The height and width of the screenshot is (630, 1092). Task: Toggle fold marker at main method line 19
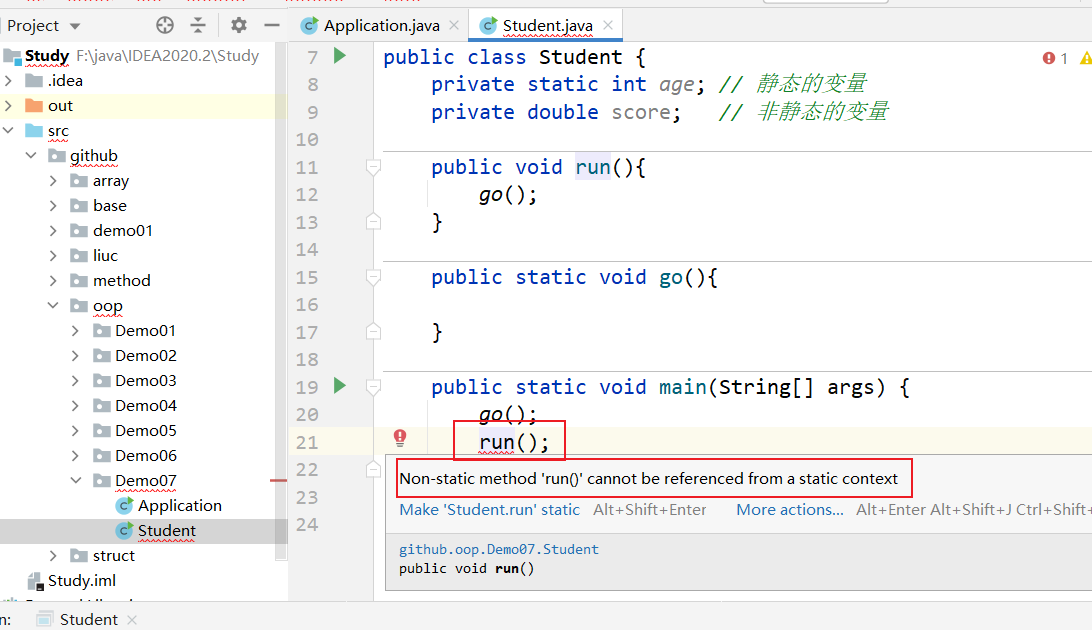[373, 387]
